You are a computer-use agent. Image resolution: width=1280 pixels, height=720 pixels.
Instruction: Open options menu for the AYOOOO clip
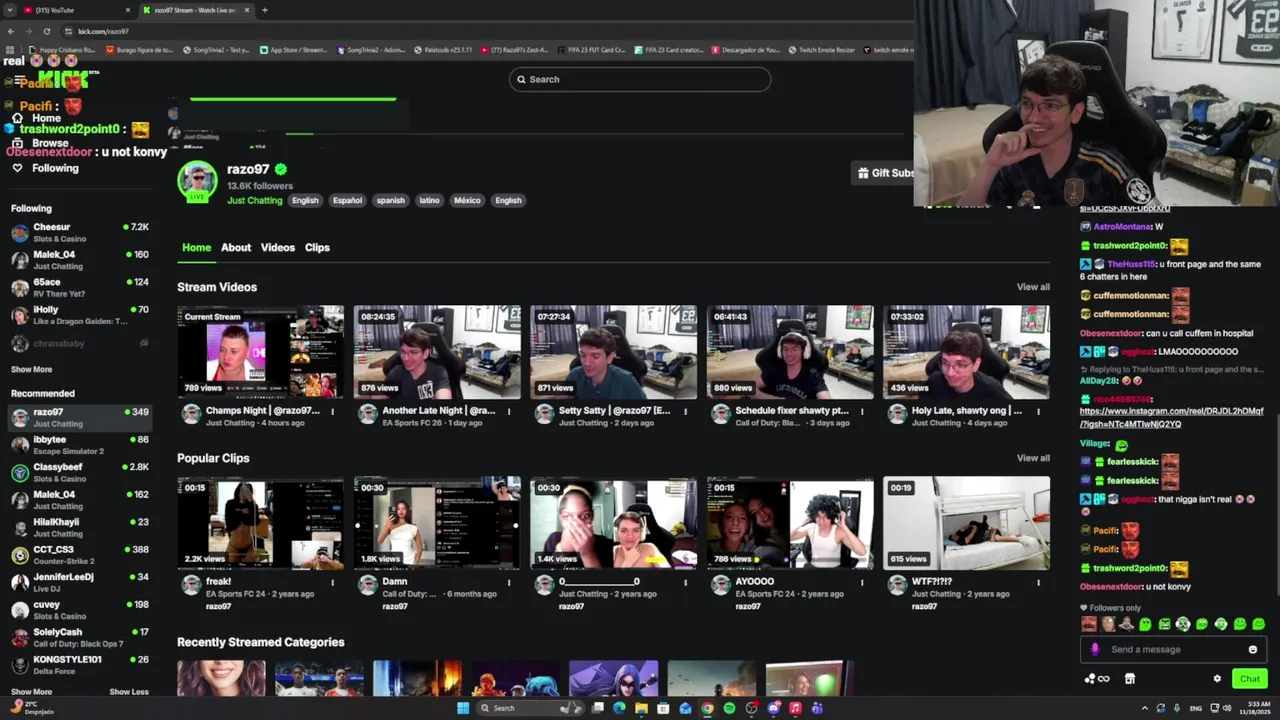tap(862, 582)
